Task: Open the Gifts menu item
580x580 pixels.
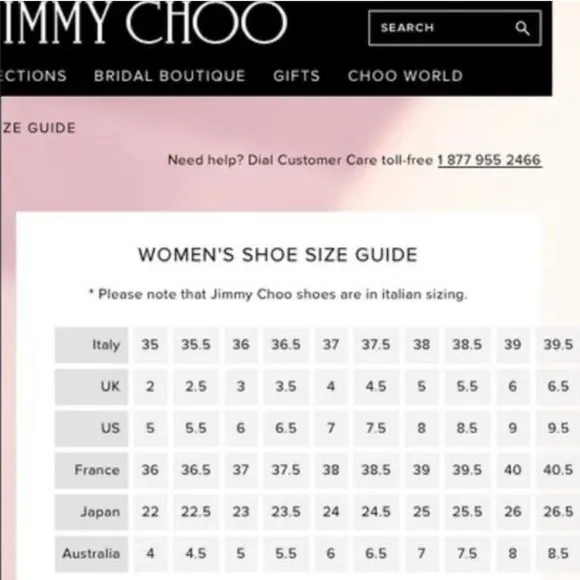Action: click(x=296, y=76)
